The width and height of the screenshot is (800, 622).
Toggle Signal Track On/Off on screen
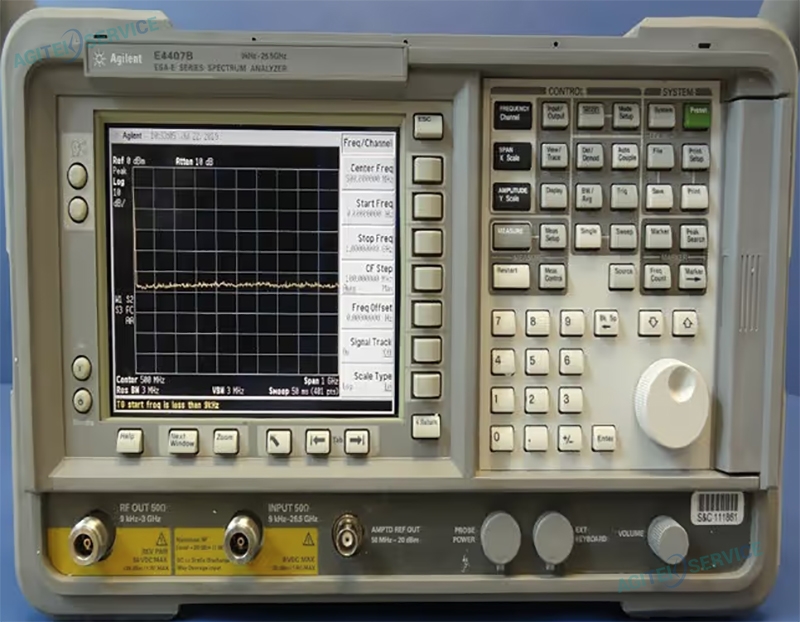[x=367, y=347]
